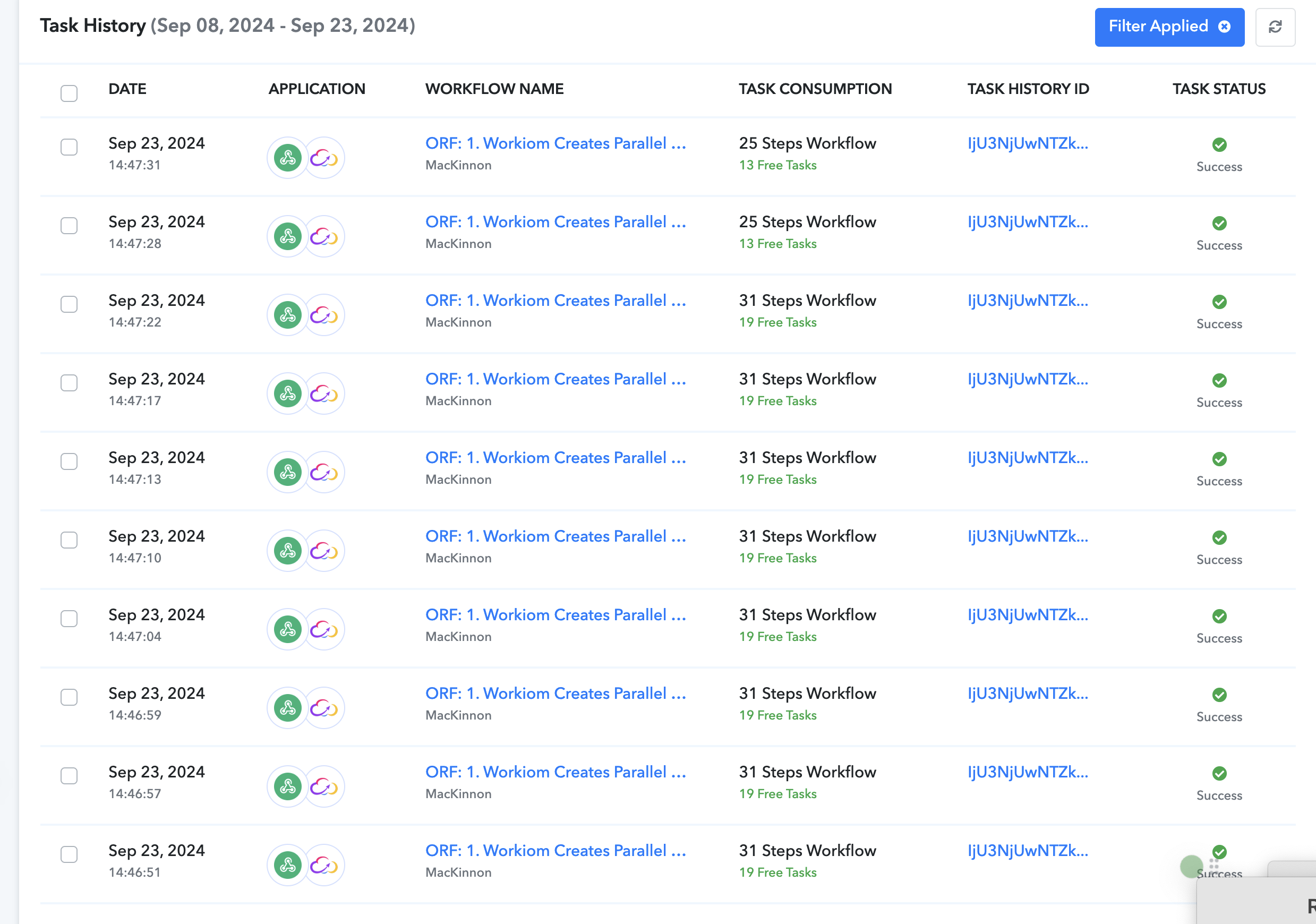Image resolution: width=1316 pixels, height=924 pixels.
Task: Click the WORKFLOW NAME column header
Action: [x=494, y=89]
